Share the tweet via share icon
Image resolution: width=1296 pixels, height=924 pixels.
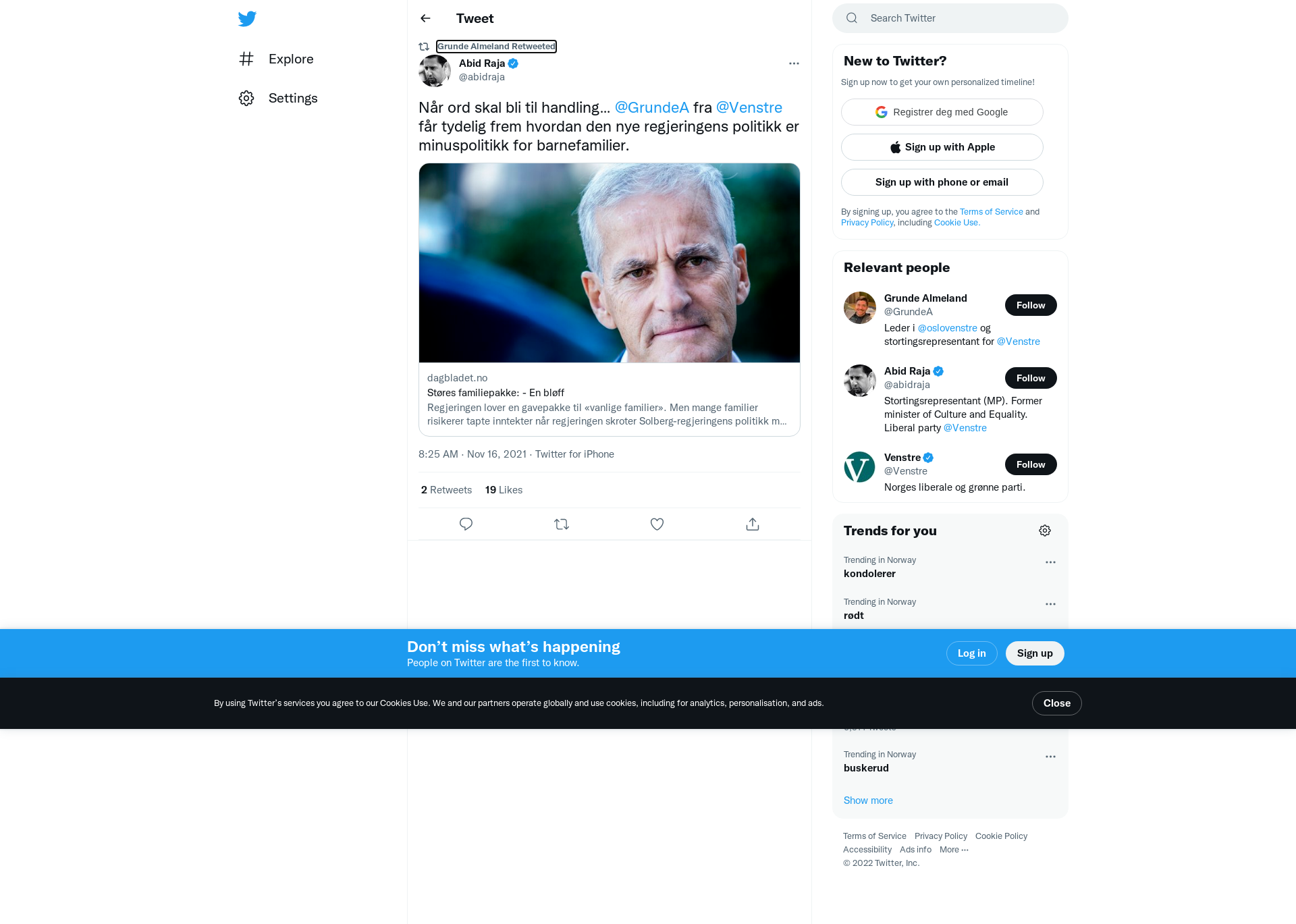point(753,524)
